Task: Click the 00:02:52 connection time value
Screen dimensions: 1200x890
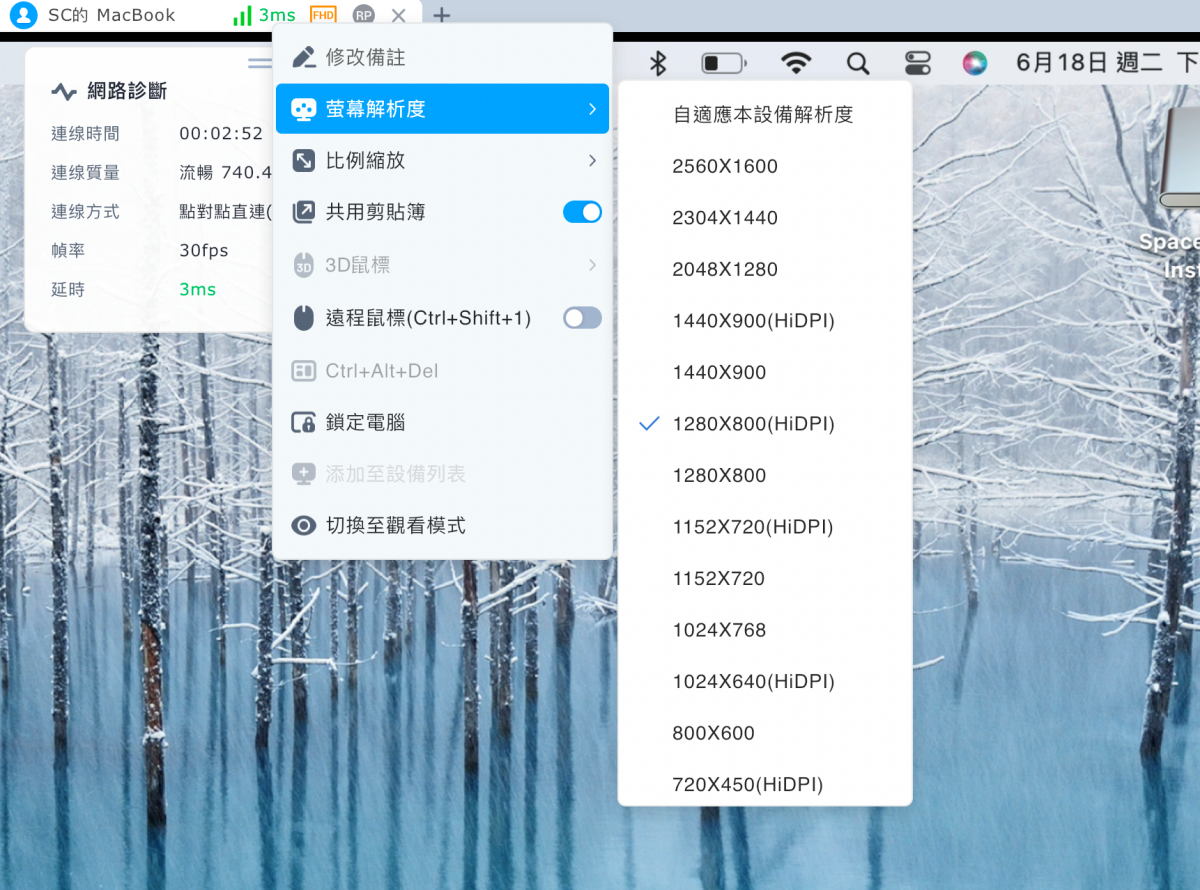Action: click(221, 133)
